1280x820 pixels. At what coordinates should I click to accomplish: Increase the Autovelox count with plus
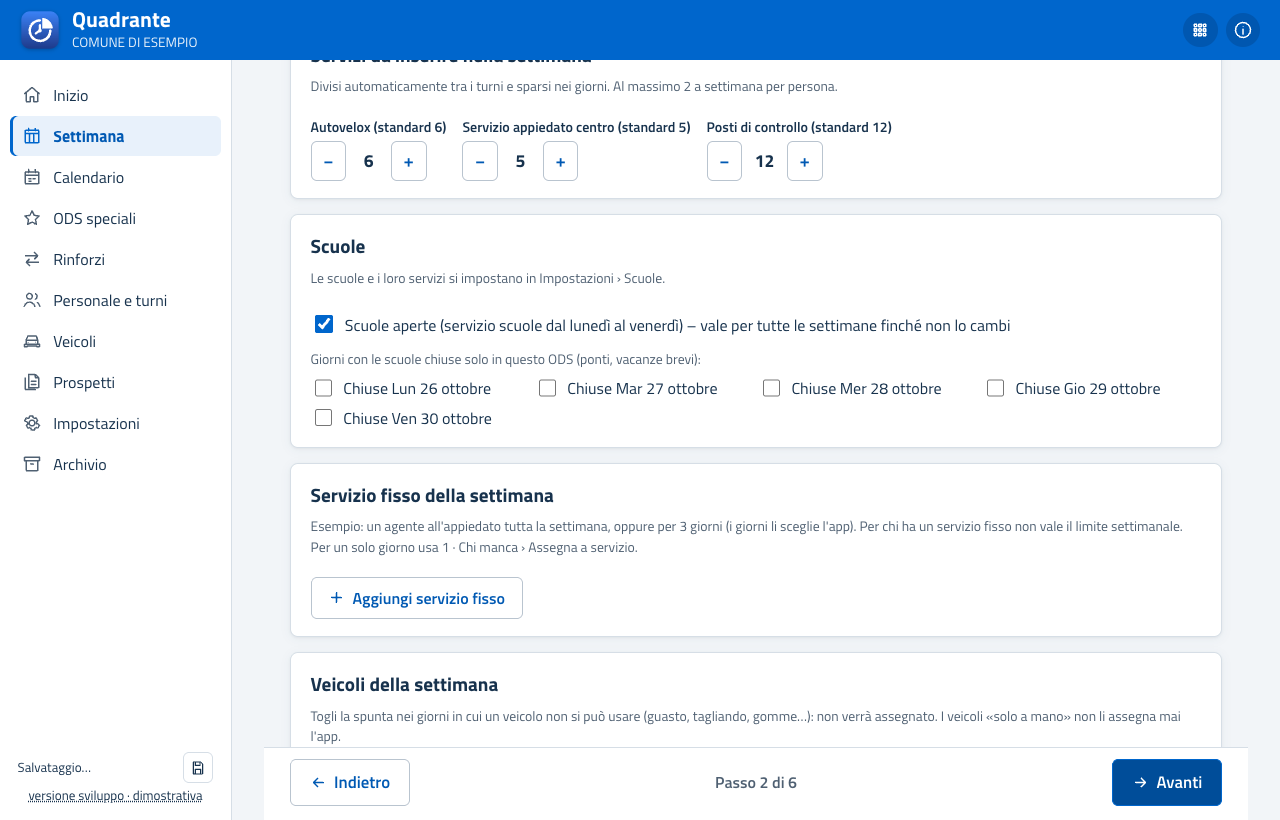tap(409, 161)
